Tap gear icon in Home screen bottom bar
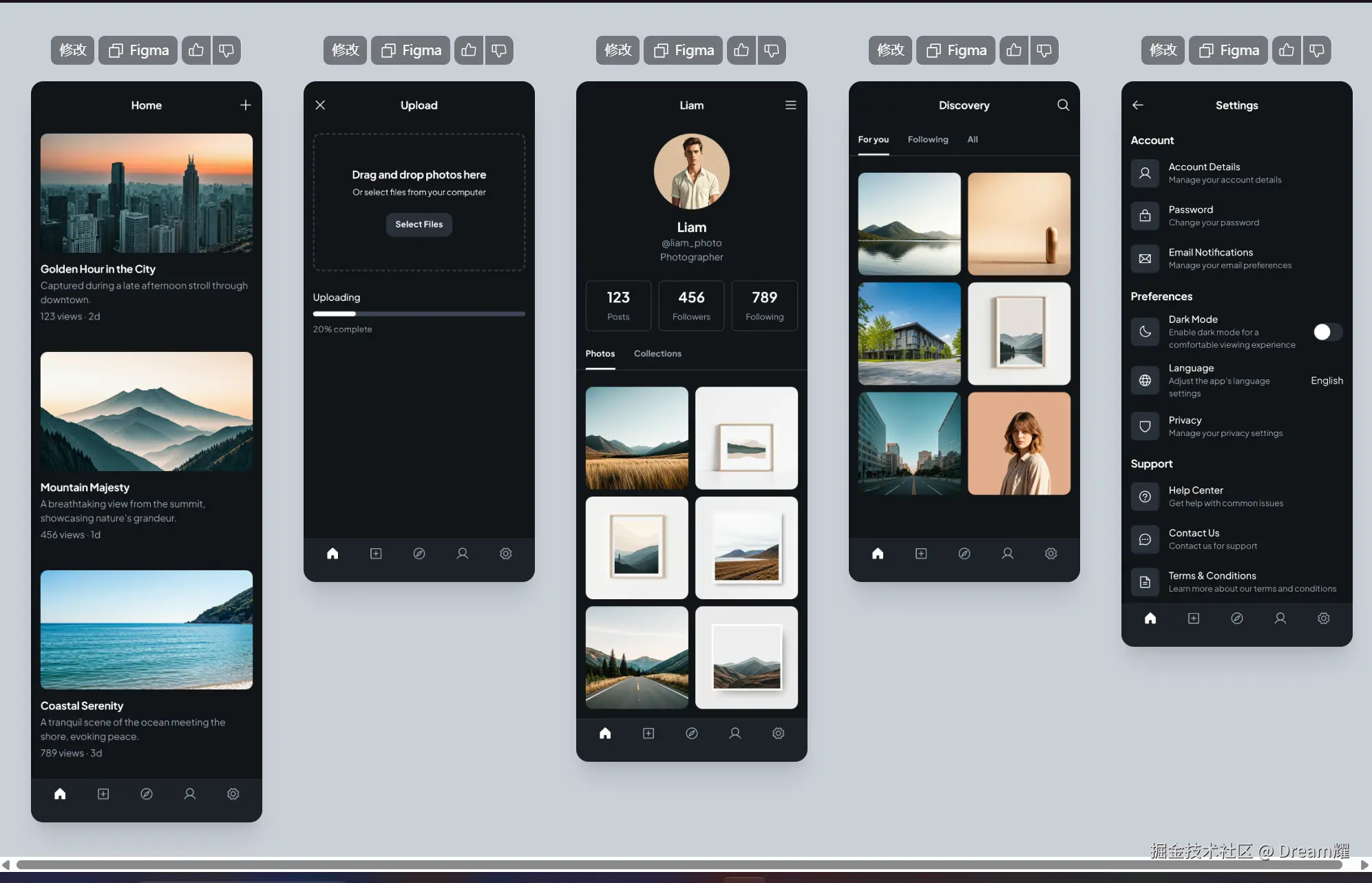This screenshot has height=883, width=1372. 233,794
